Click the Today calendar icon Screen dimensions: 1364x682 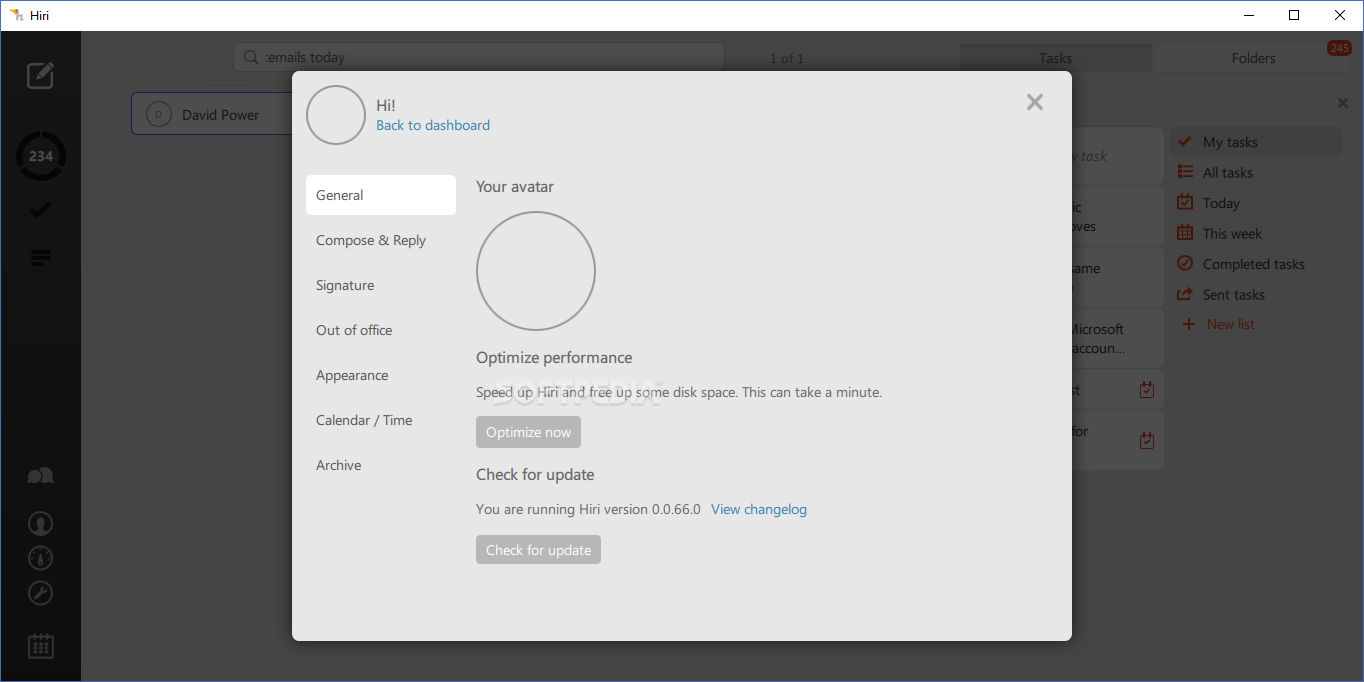[x=1185, y=202]
